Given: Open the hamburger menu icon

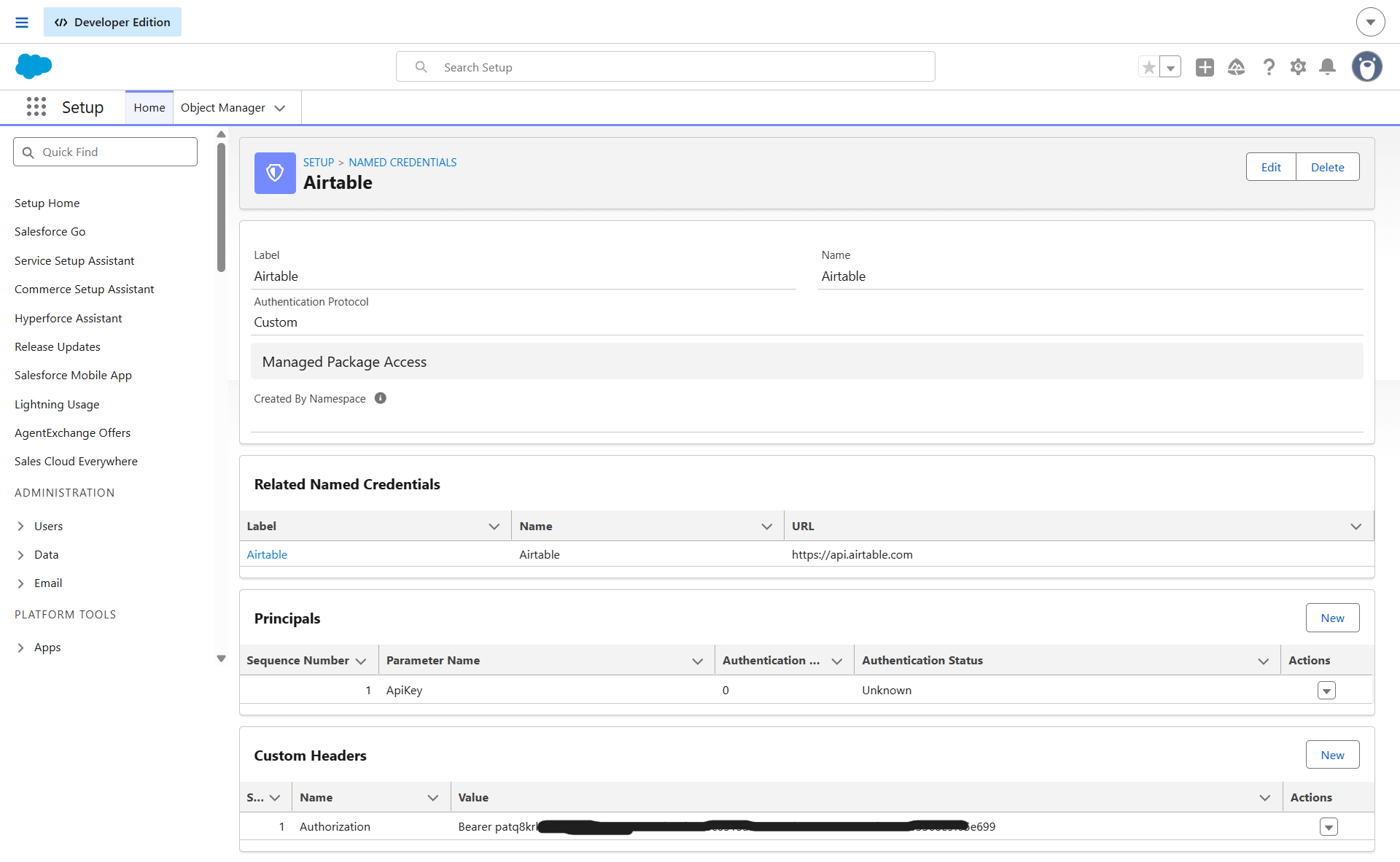Looking at the screenshot, I should (22, 23).
